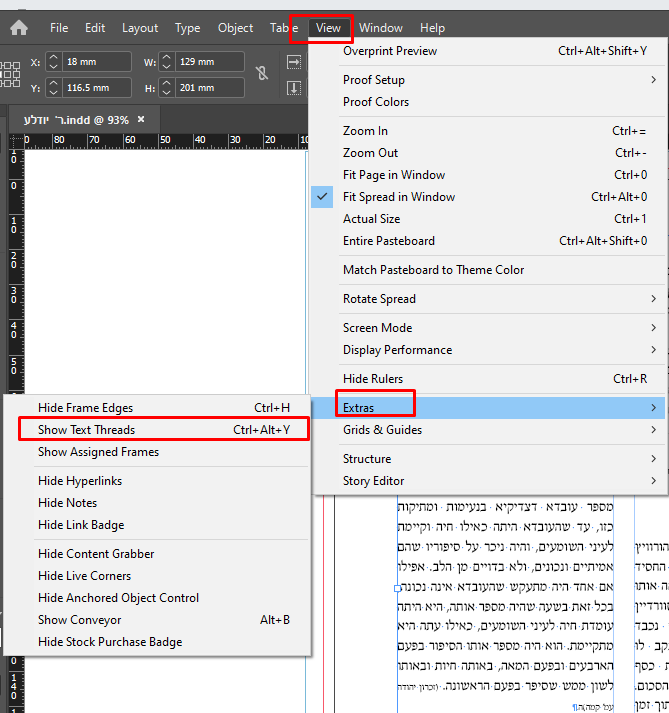669x713 pixels.
Task: Open the Type menu
Action: point(188,28)
